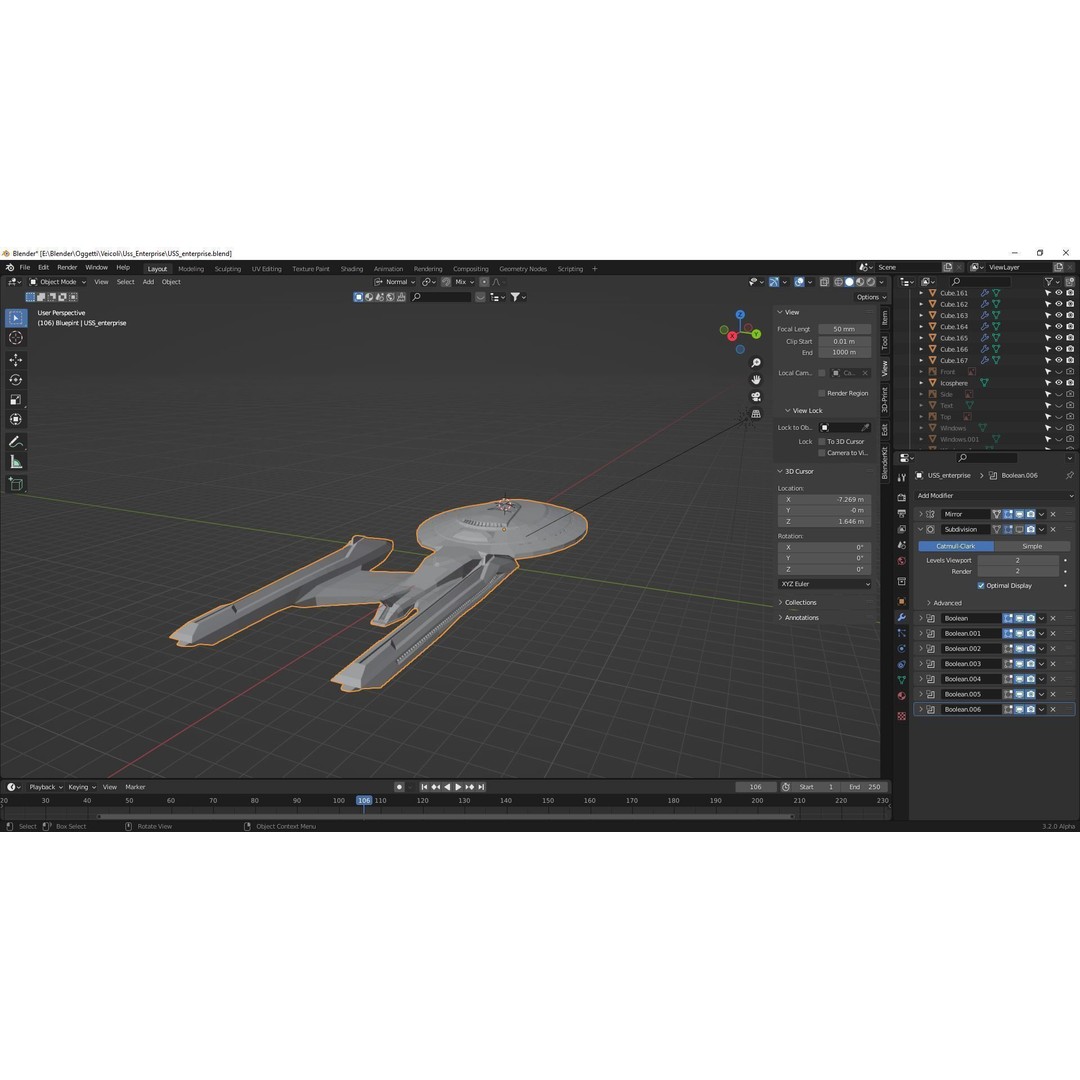The height and width of the screenshot is (1080, 1080).
Task: Select Catmull-Clark subdivision type
Action: tap(955, 546)
